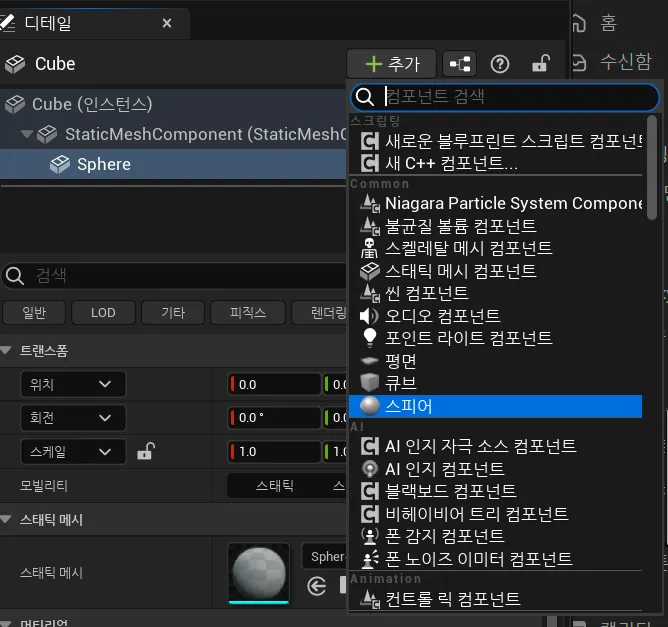The image size is (668, 627).
Task: Add 컨트롤 릭 컴포넌트
Action: pos(495,598)
